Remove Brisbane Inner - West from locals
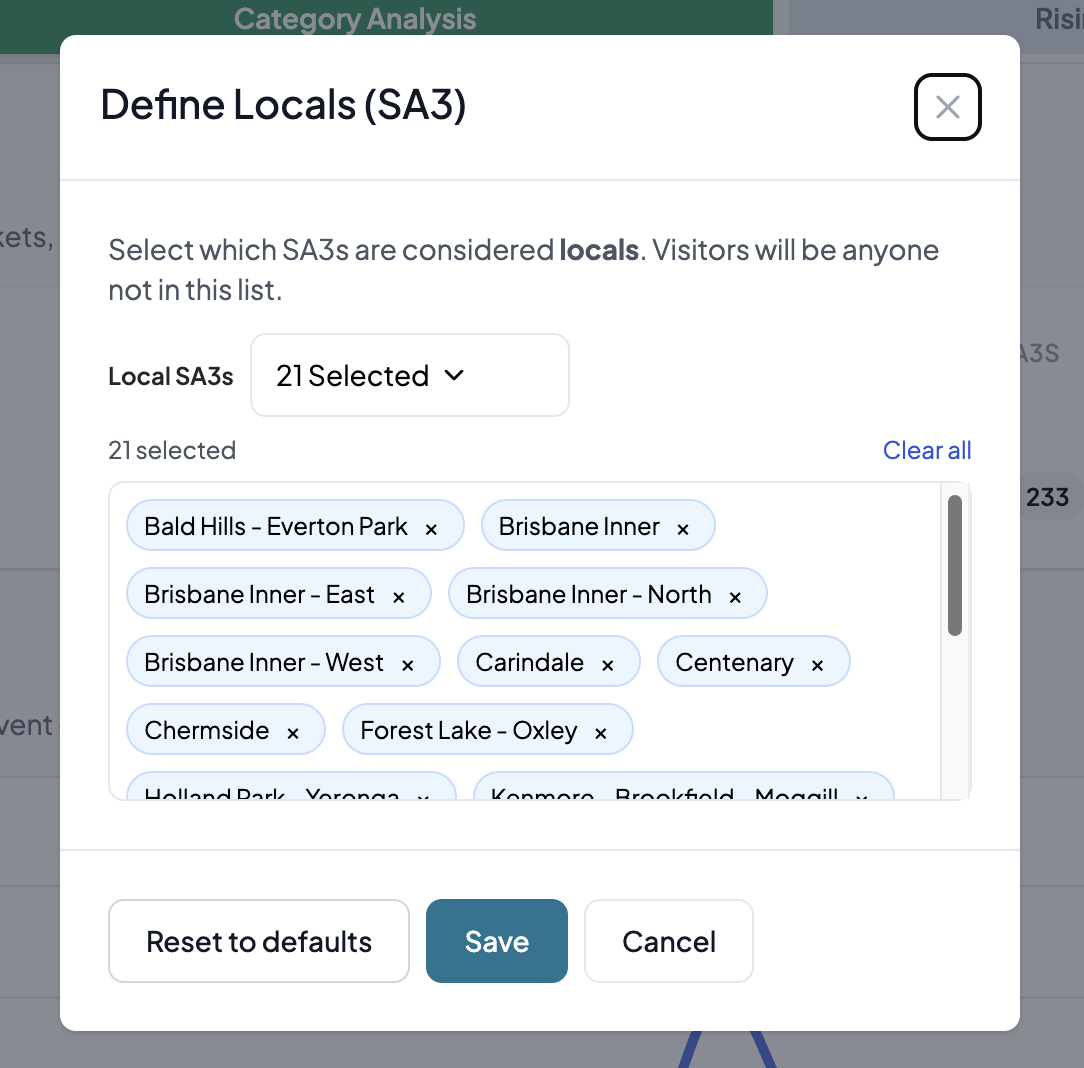Image resolution: width=1084 pixels, height=1068 pixels. point(407,665)
